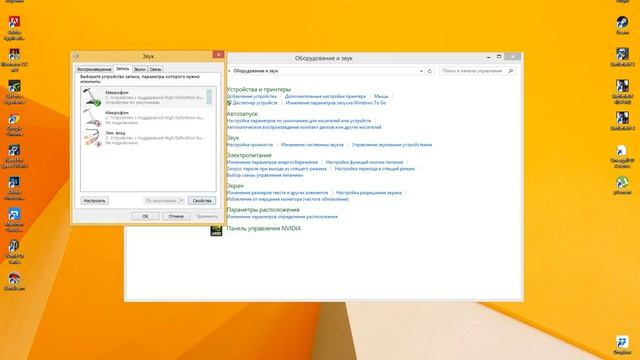Click the Отмена button
640x360 pixels.
click(x=176, y=216)
